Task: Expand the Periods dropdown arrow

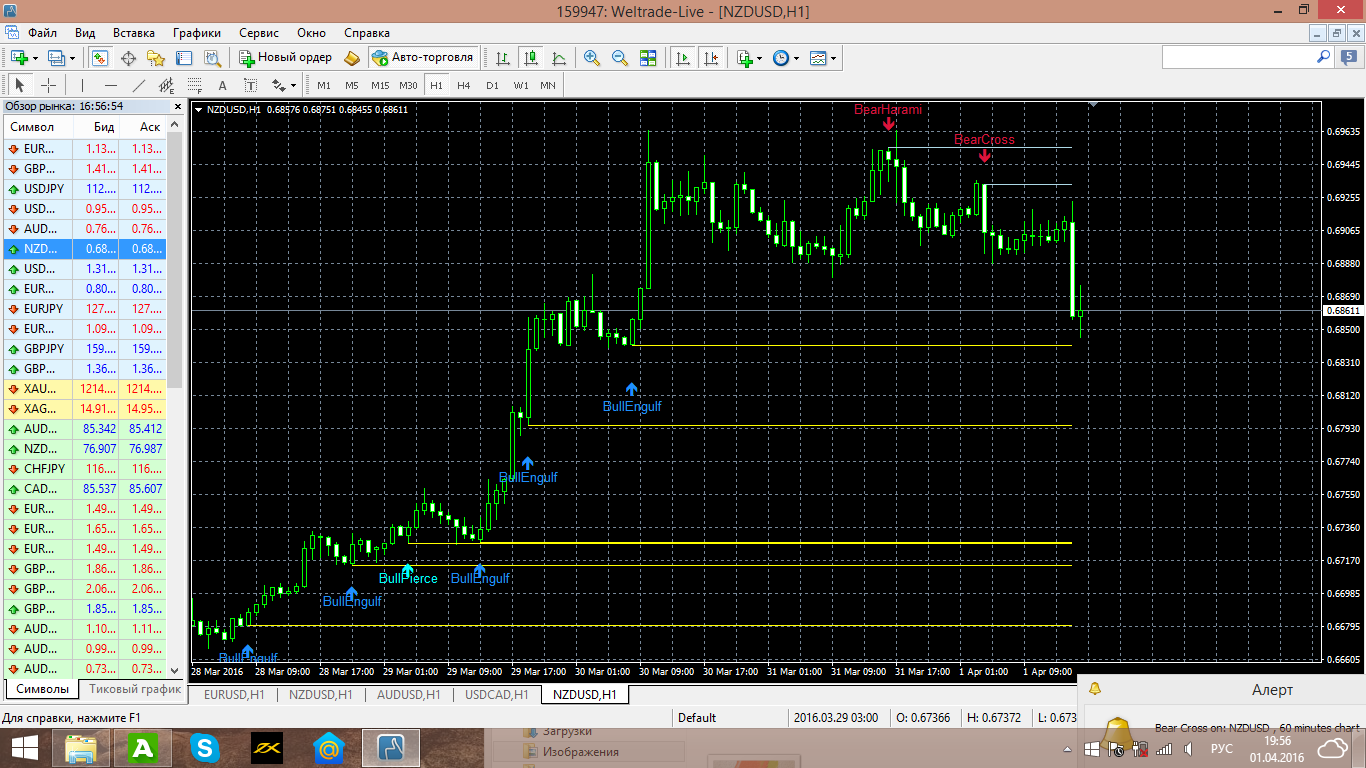Action: click(x=797, y=58)
